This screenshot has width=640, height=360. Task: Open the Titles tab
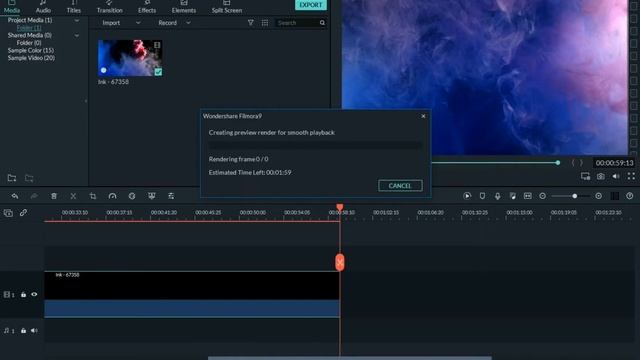pyautogui.click(x=74, y=7)
